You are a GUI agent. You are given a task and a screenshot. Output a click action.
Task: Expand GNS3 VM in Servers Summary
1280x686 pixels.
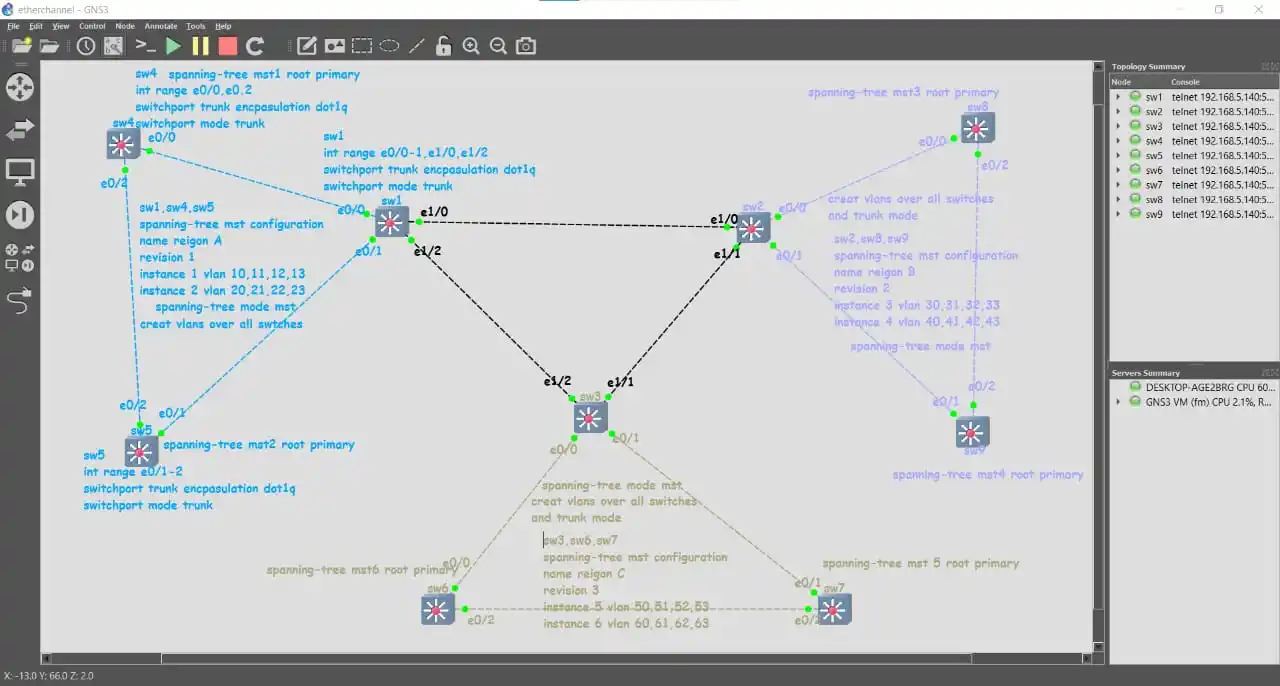(x=1119, y=402)
